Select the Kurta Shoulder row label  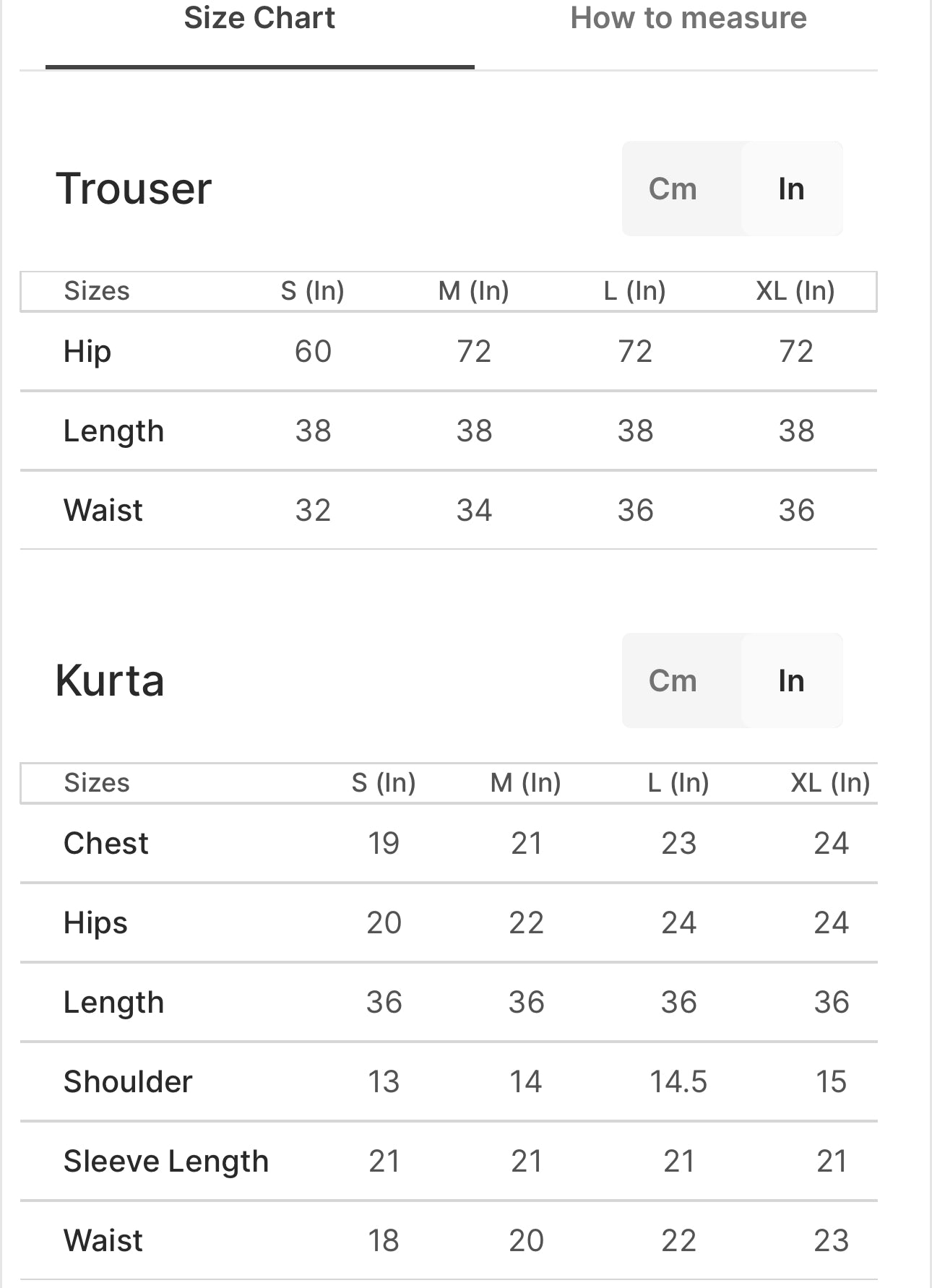pos(128,1082)
